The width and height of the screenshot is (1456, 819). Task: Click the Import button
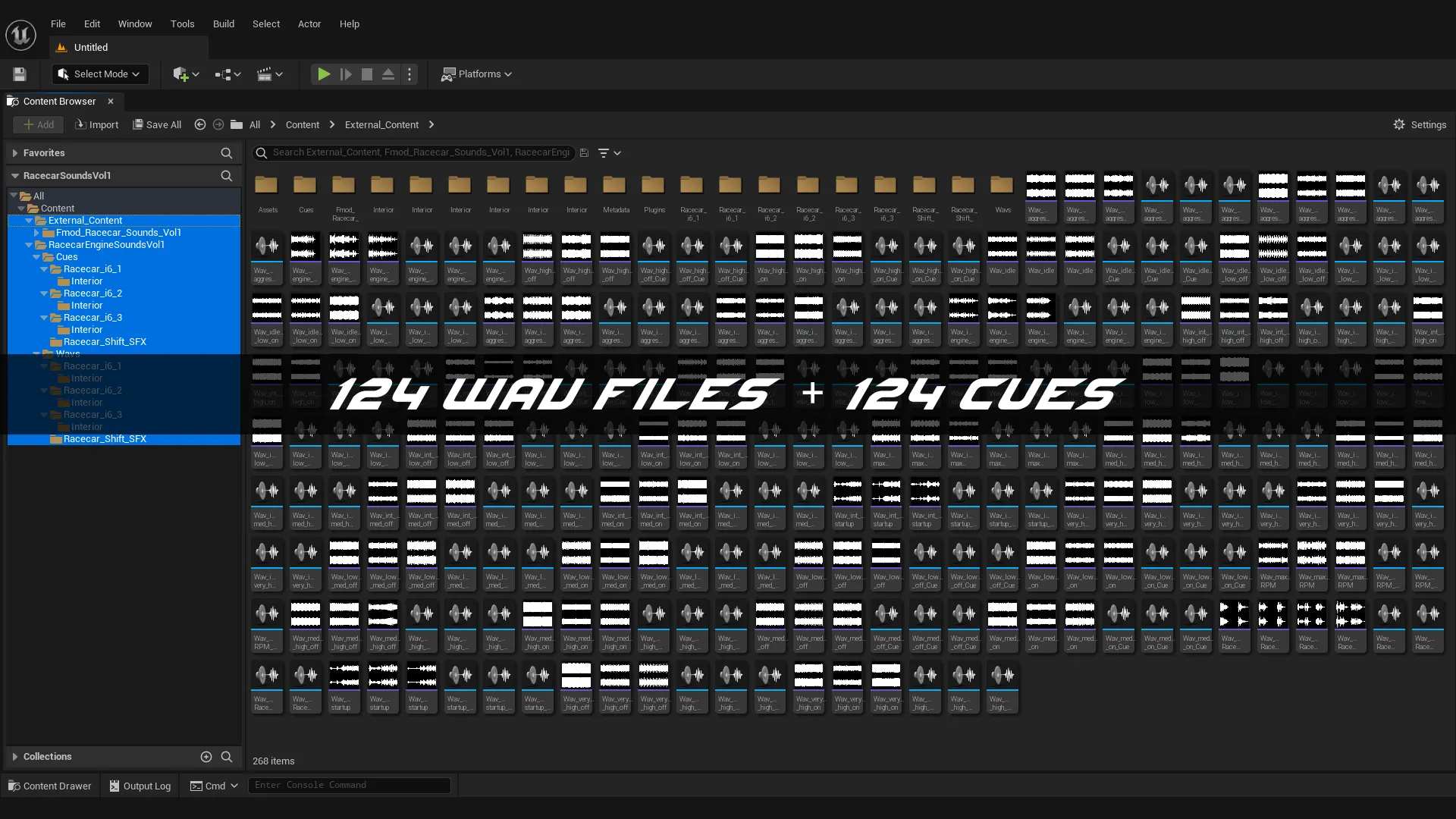pyautogui.click(x=97, y=125)
